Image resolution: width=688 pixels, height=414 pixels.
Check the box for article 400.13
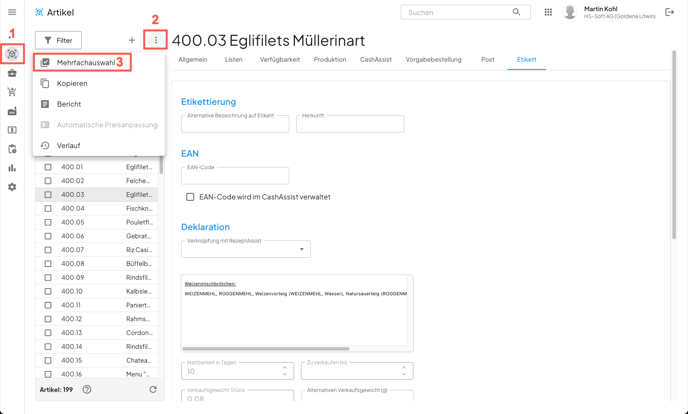(x=48, y=333)
